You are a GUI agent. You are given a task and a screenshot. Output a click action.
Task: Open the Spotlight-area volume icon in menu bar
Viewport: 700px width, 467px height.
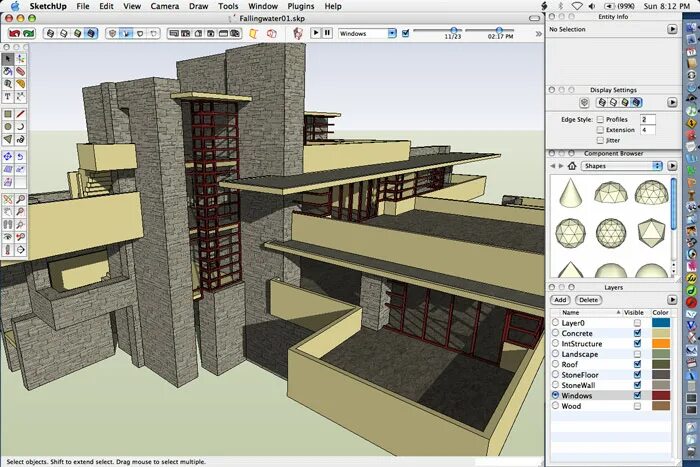pyautogui.click(x=592, y=6)
